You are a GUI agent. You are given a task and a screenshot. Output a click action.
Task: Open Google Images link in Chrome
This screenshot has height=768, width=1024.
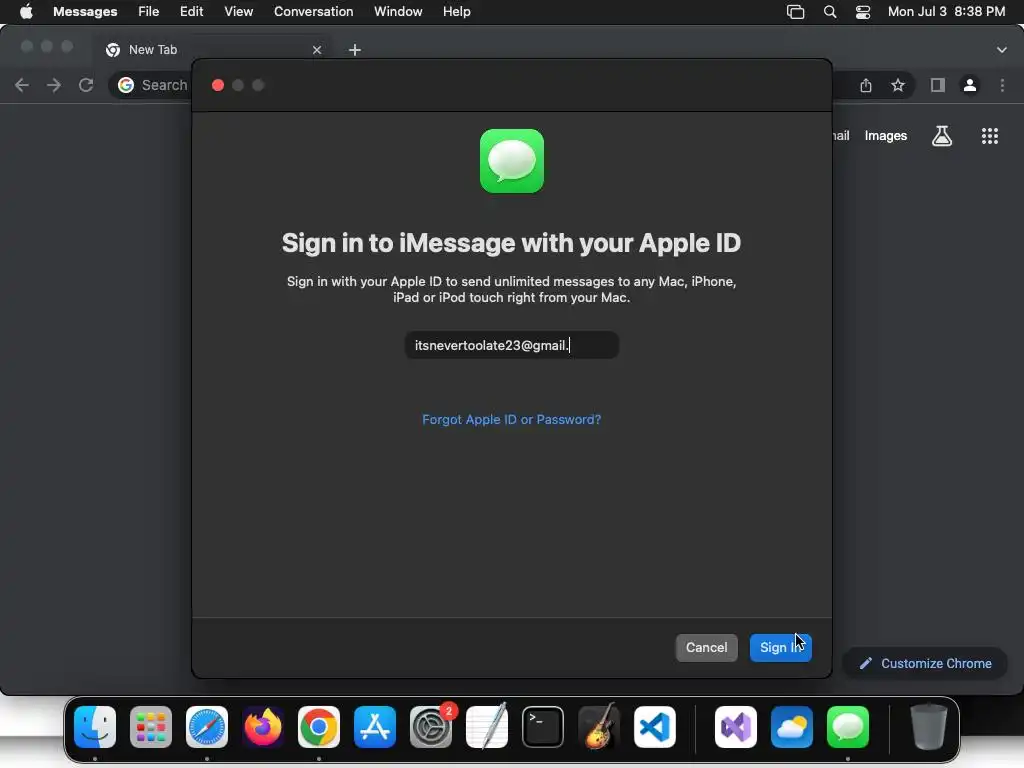point(886,136)
